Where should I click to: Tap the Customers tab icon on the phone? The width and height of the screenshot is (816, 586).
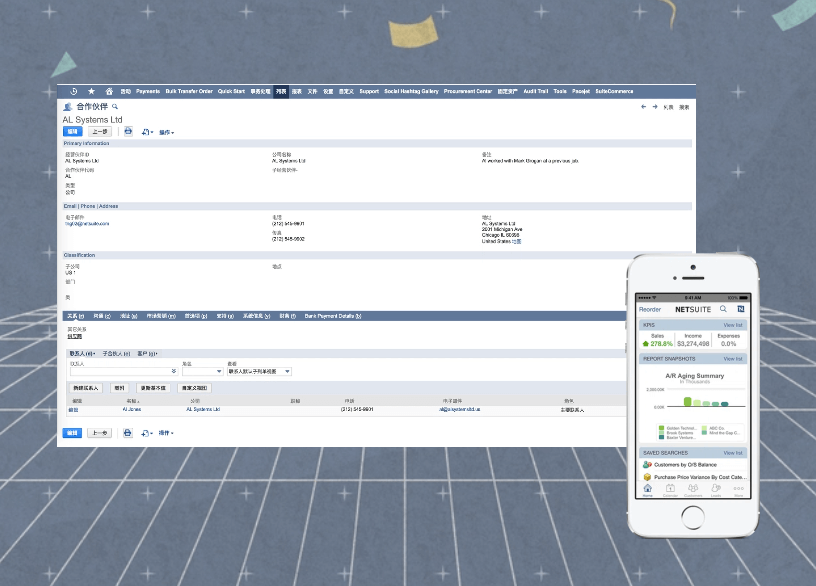[693, 489]
